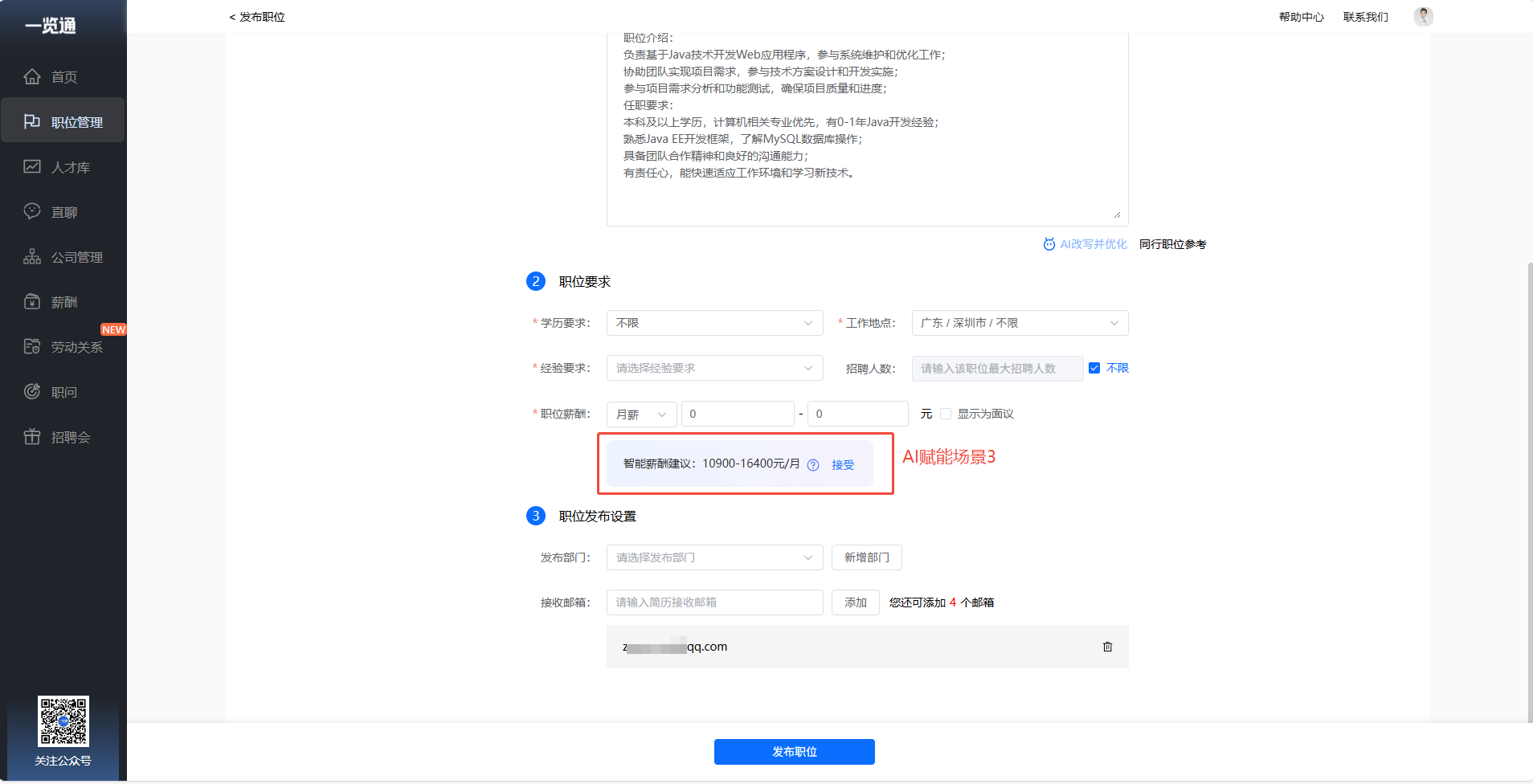The image size is (1533, 784).
Task: Open 人才库 in the sidebar
Action: [x=63, y=166]
